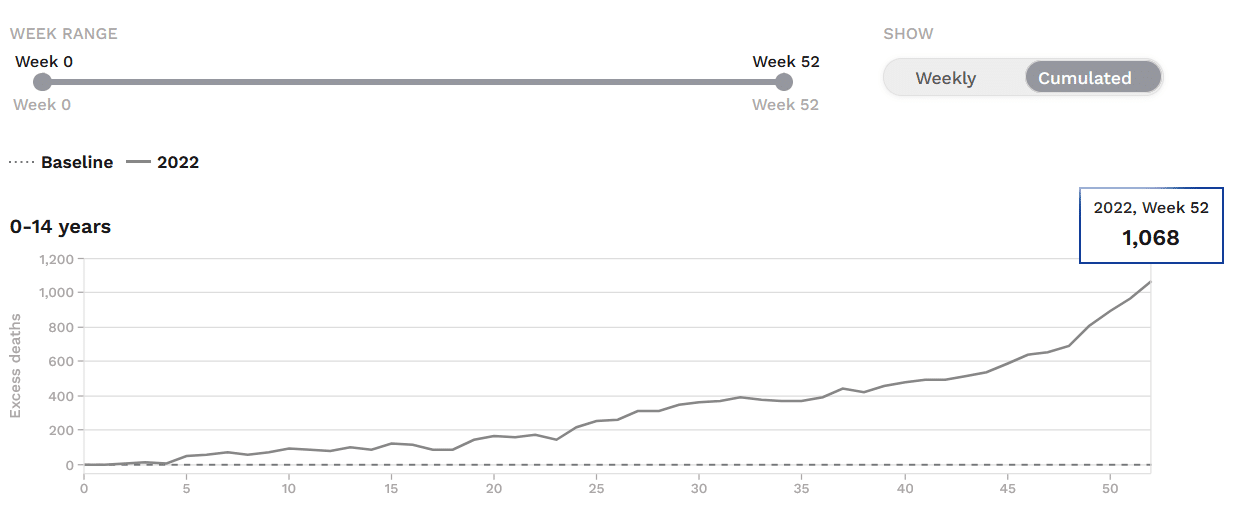The width and height of the screenshot is (1238, 523).
Task: Select the Cumulated display option
Action: (1084, 78)
